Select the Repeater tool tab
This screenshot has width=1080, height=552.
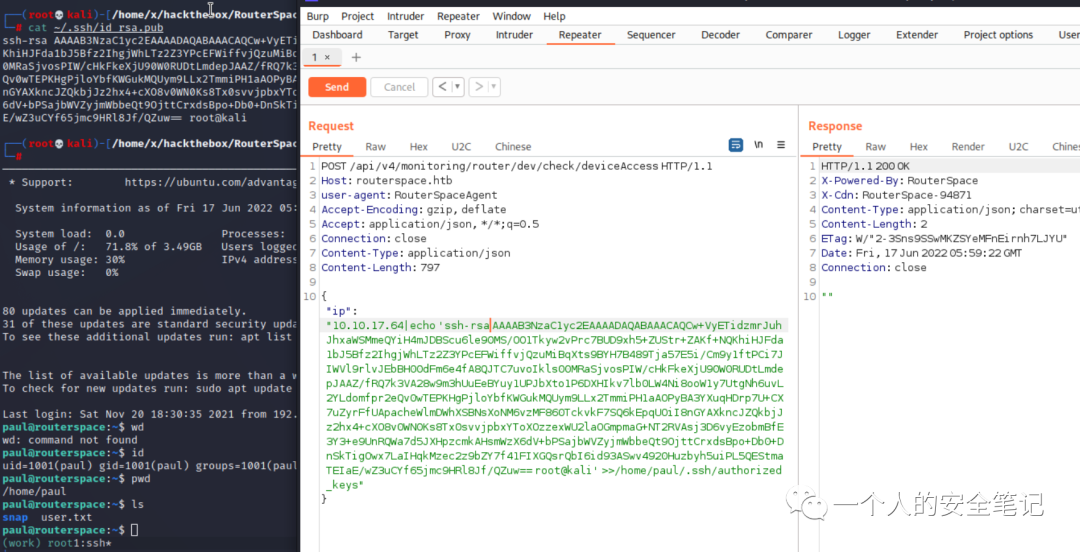(580, 34)
